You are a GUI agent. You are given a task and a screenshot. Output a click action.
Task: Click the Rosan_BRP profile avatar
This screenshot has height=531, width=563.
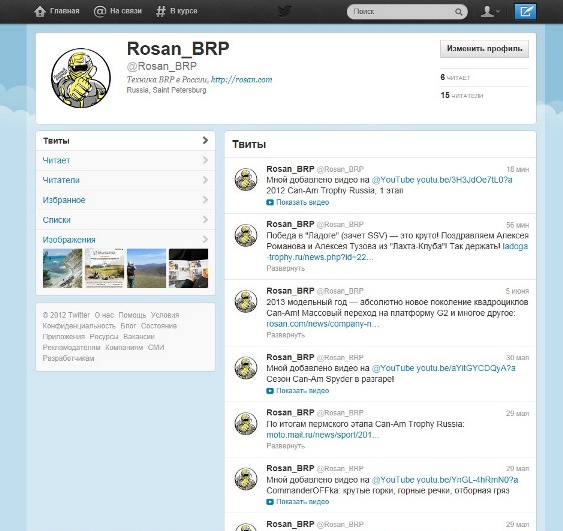click(81, 78)
